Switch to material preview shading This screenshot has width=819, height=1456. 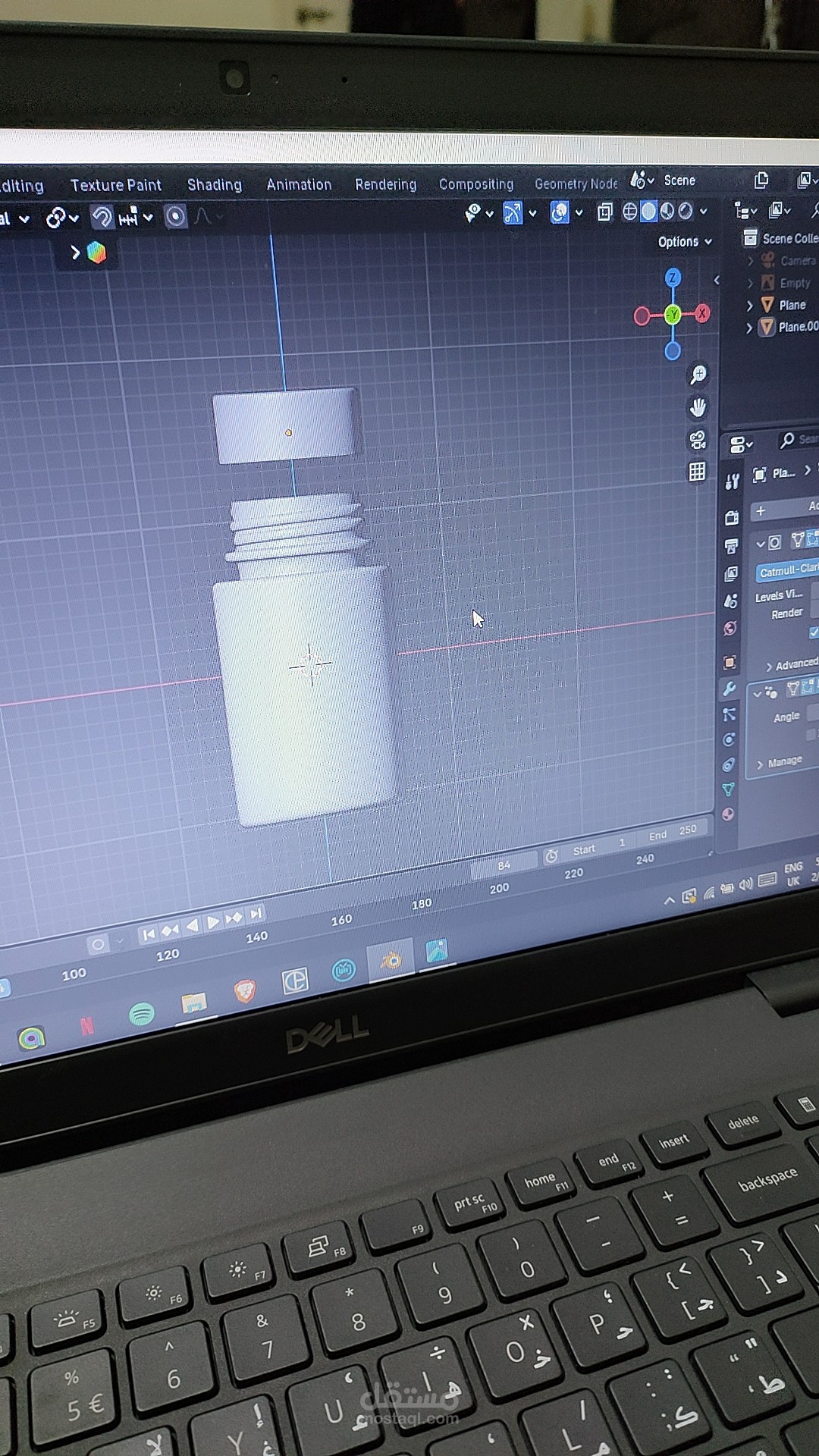coord(667,211)
